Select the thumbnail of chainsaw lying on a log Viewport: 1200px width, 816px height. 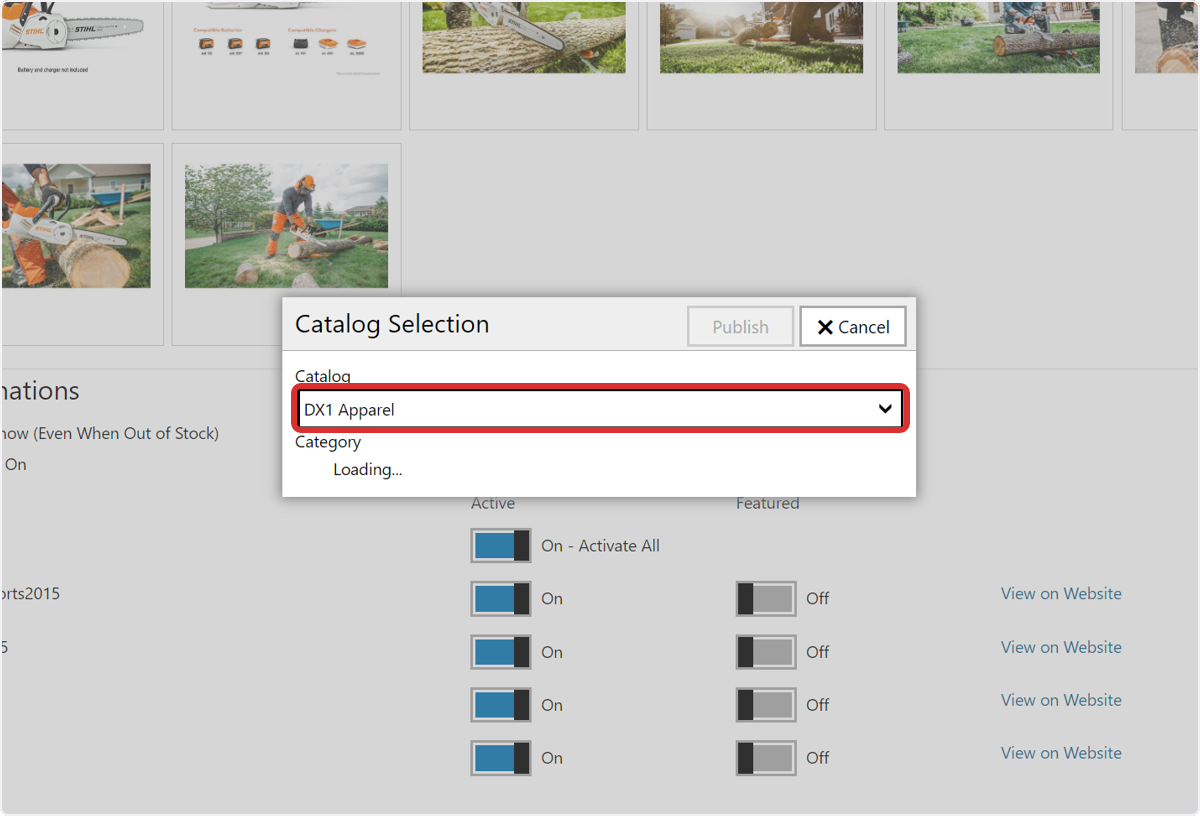[524, 65]
